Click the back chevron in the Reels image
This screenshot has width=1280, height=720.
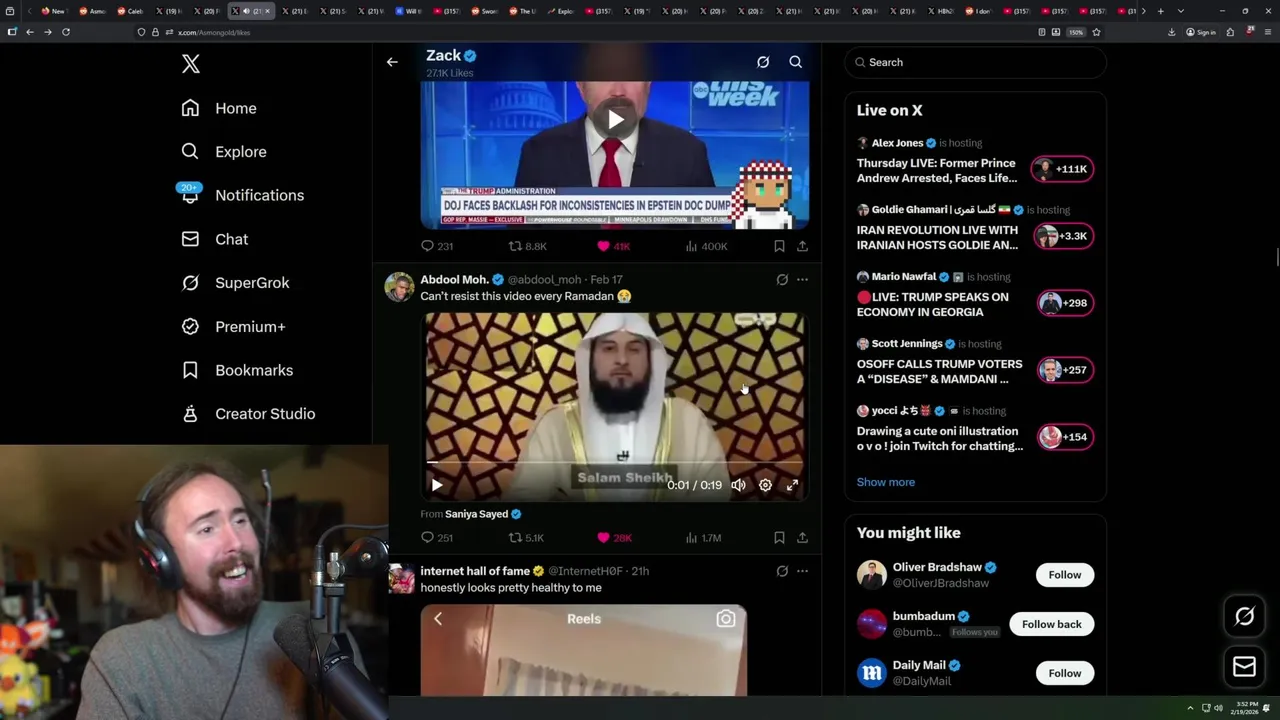[x=438, y=619]
